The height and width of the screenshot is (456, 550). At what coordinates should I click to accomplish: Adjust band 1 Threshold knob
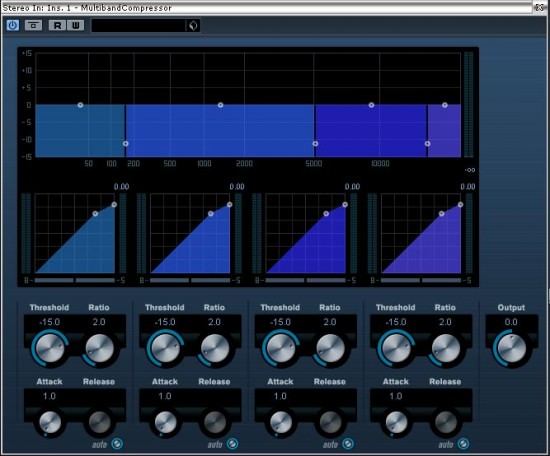tap(50, 348)
